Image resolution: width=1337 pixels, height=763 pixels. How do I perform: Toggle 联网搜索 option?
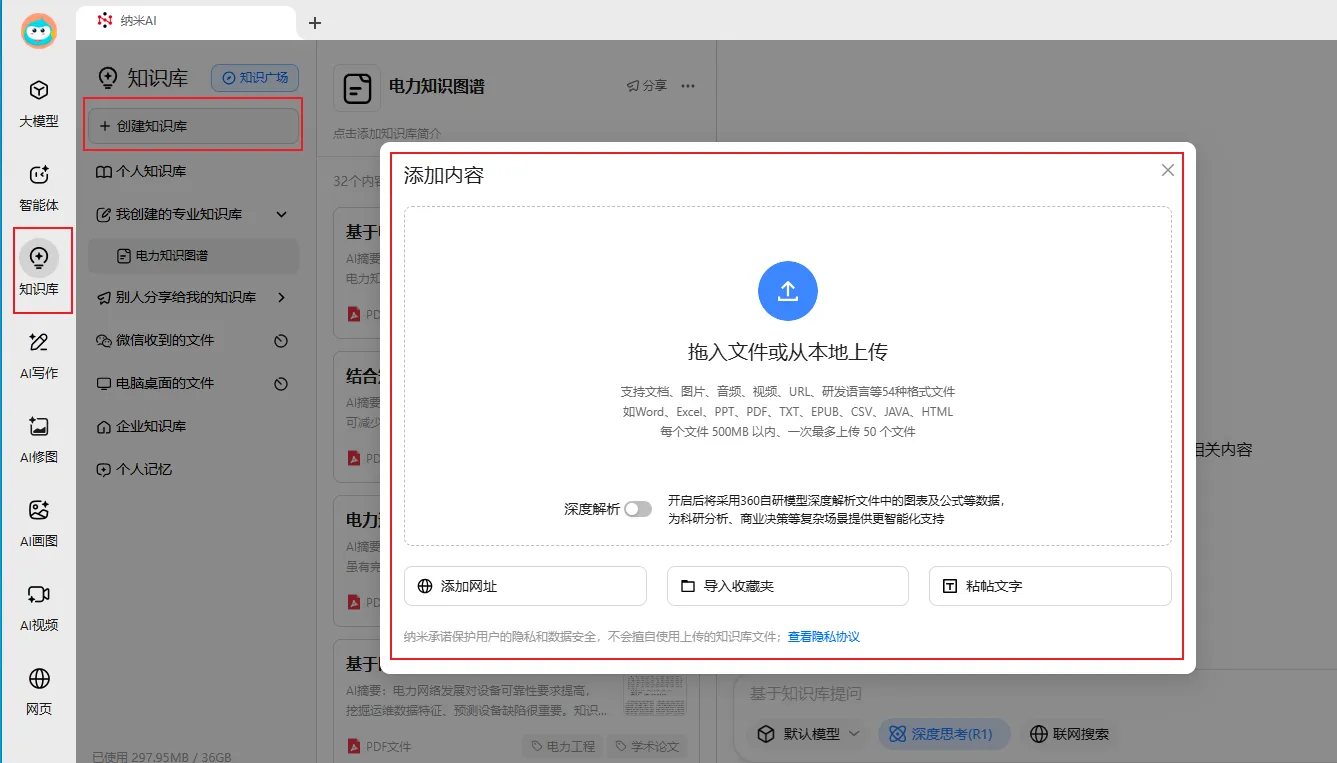[x=1070, y=734]
